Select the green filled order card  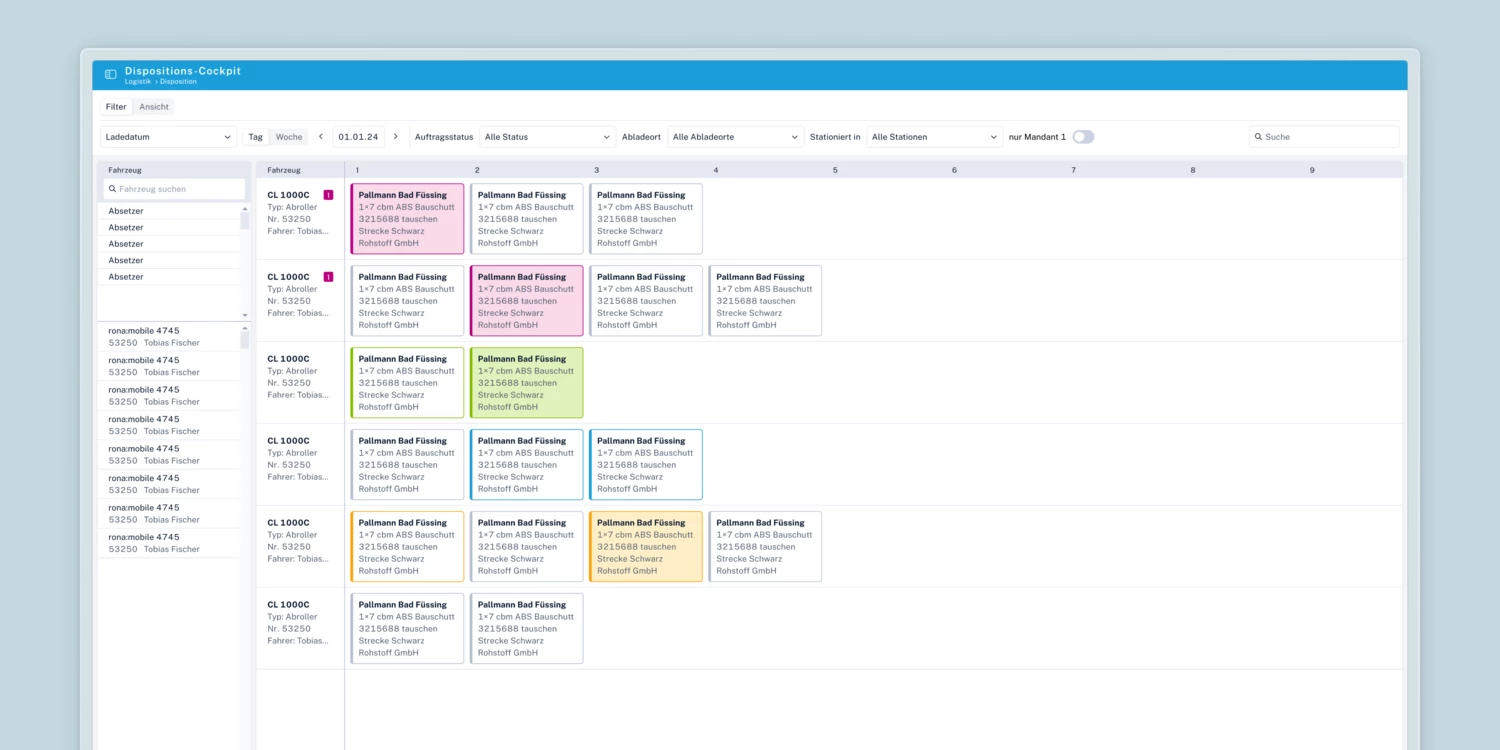[x=526, y=383]
